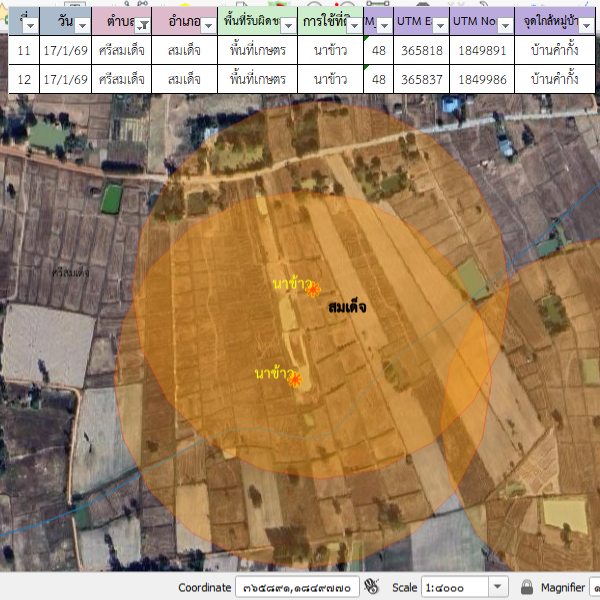Screen dimensions: 600x600
Task: Open the UTM N column filter dropdown
Action: (x=505, y=25)
